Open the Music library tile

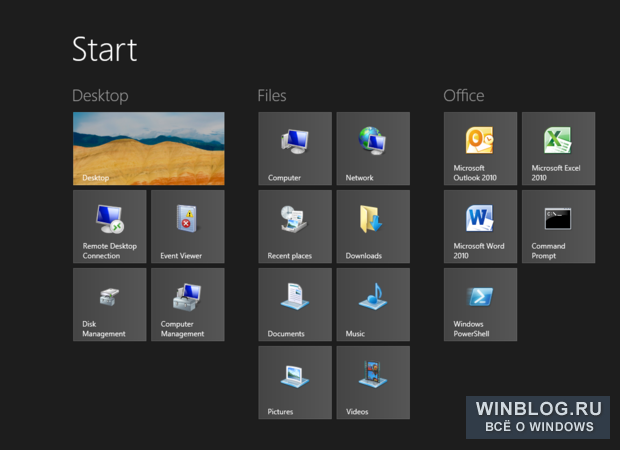click(x=373, y=304)
